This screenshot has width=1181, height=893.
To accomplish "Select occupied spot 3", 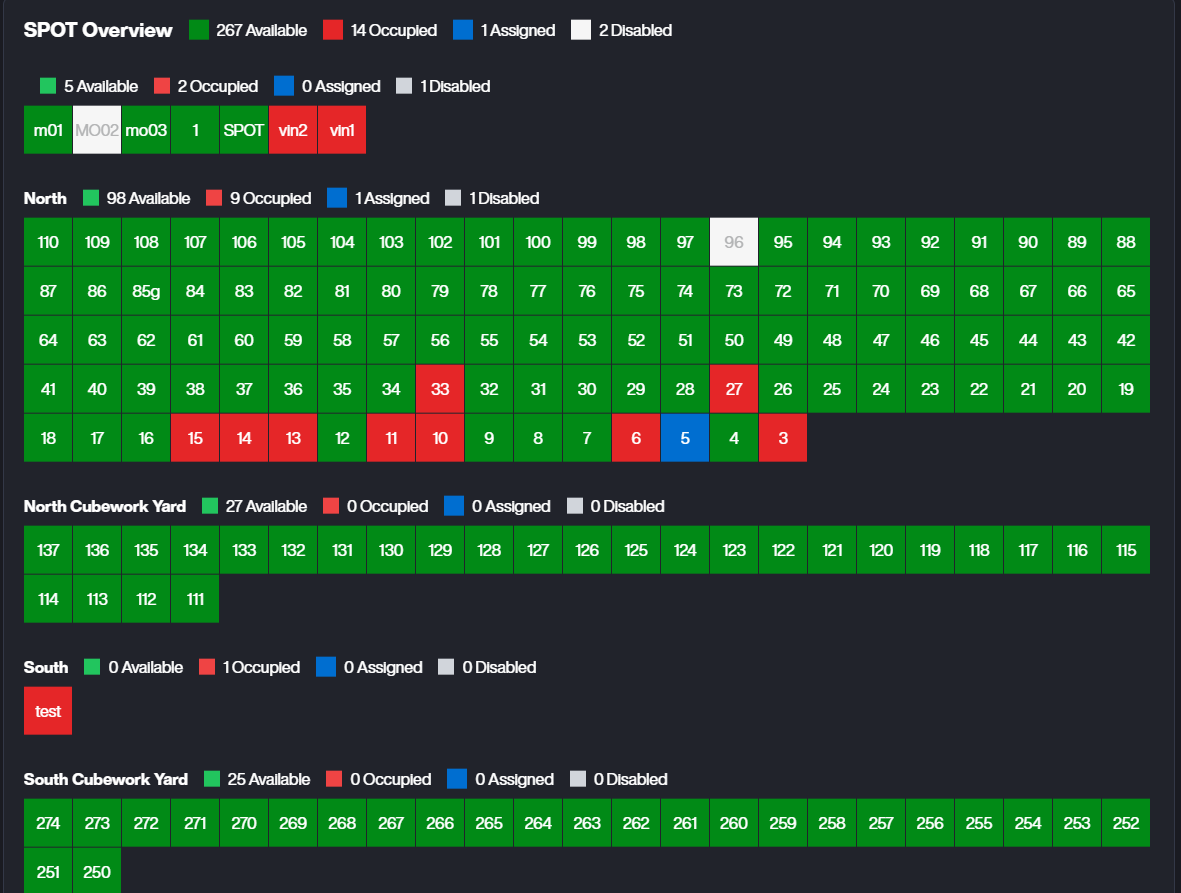I will [x=783, y=438].
